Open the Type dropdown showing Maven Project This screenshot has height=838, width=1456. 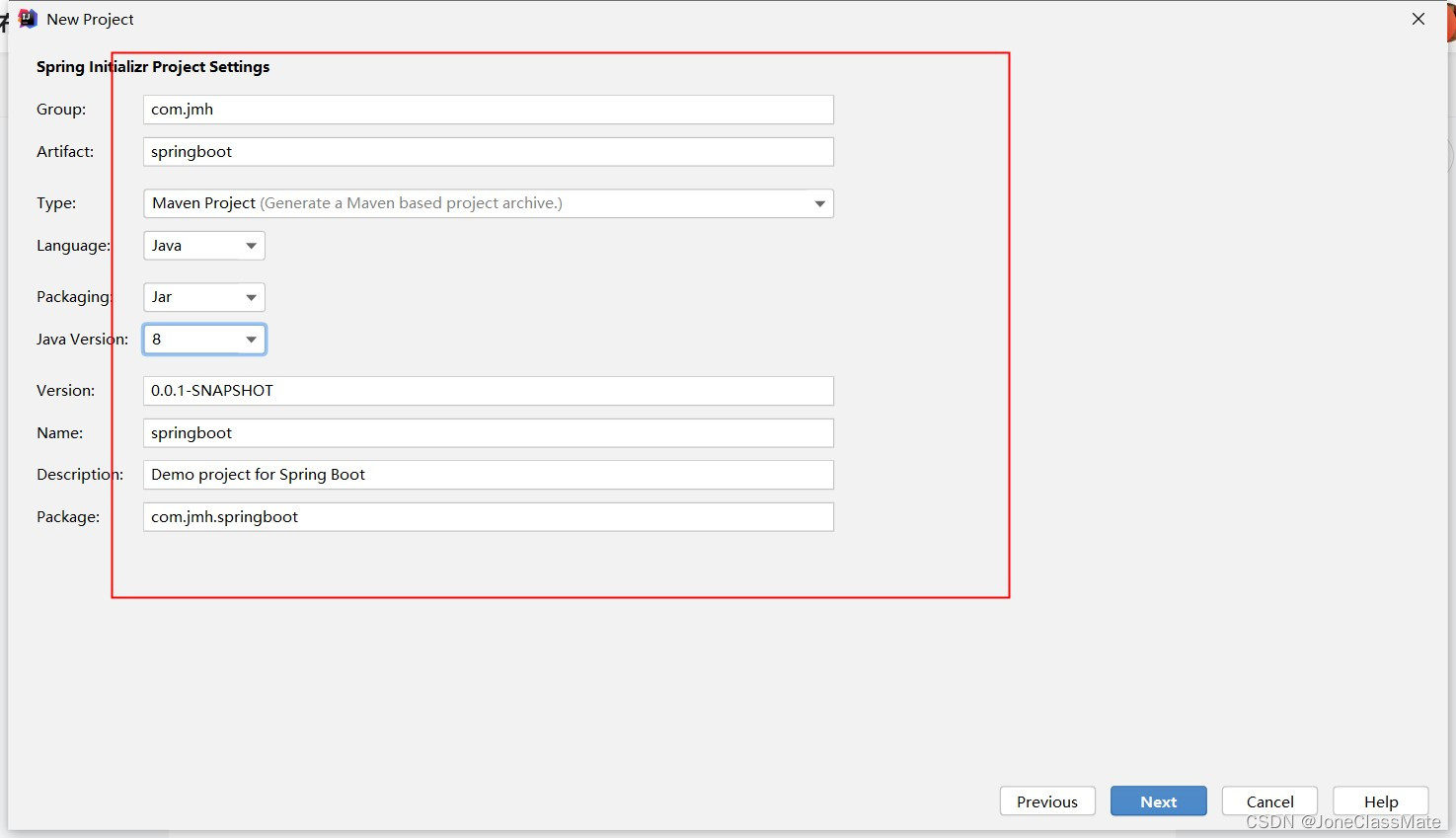[489, 203]
